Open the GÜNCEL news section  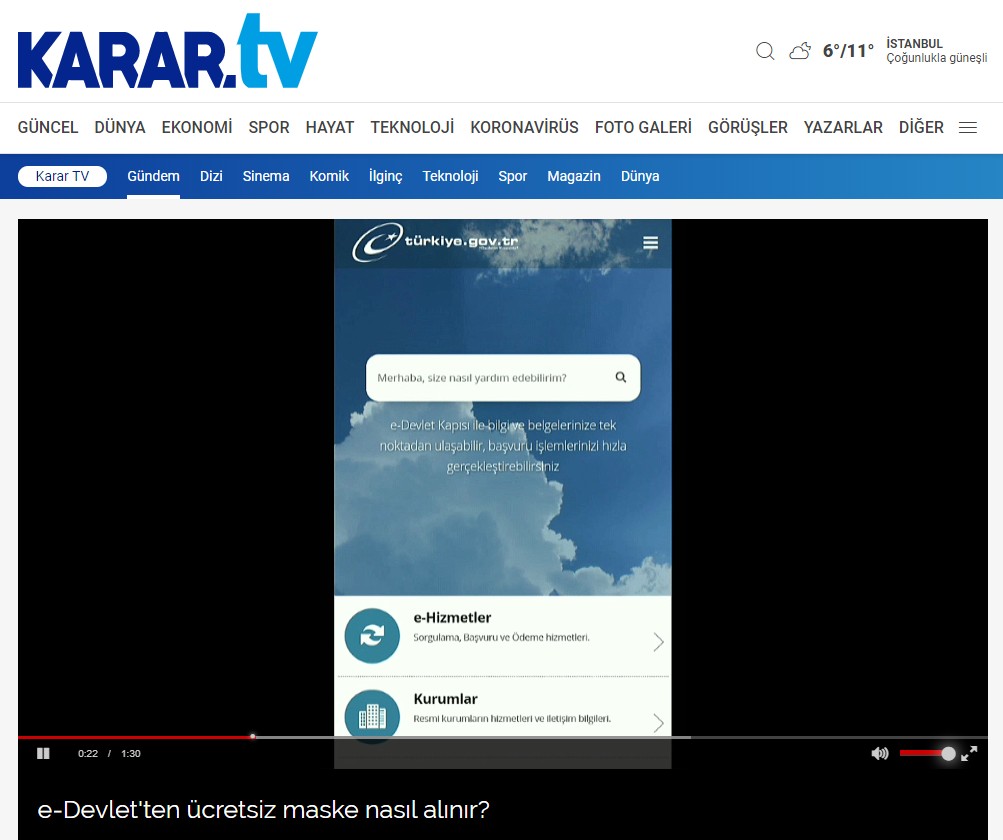48,128
